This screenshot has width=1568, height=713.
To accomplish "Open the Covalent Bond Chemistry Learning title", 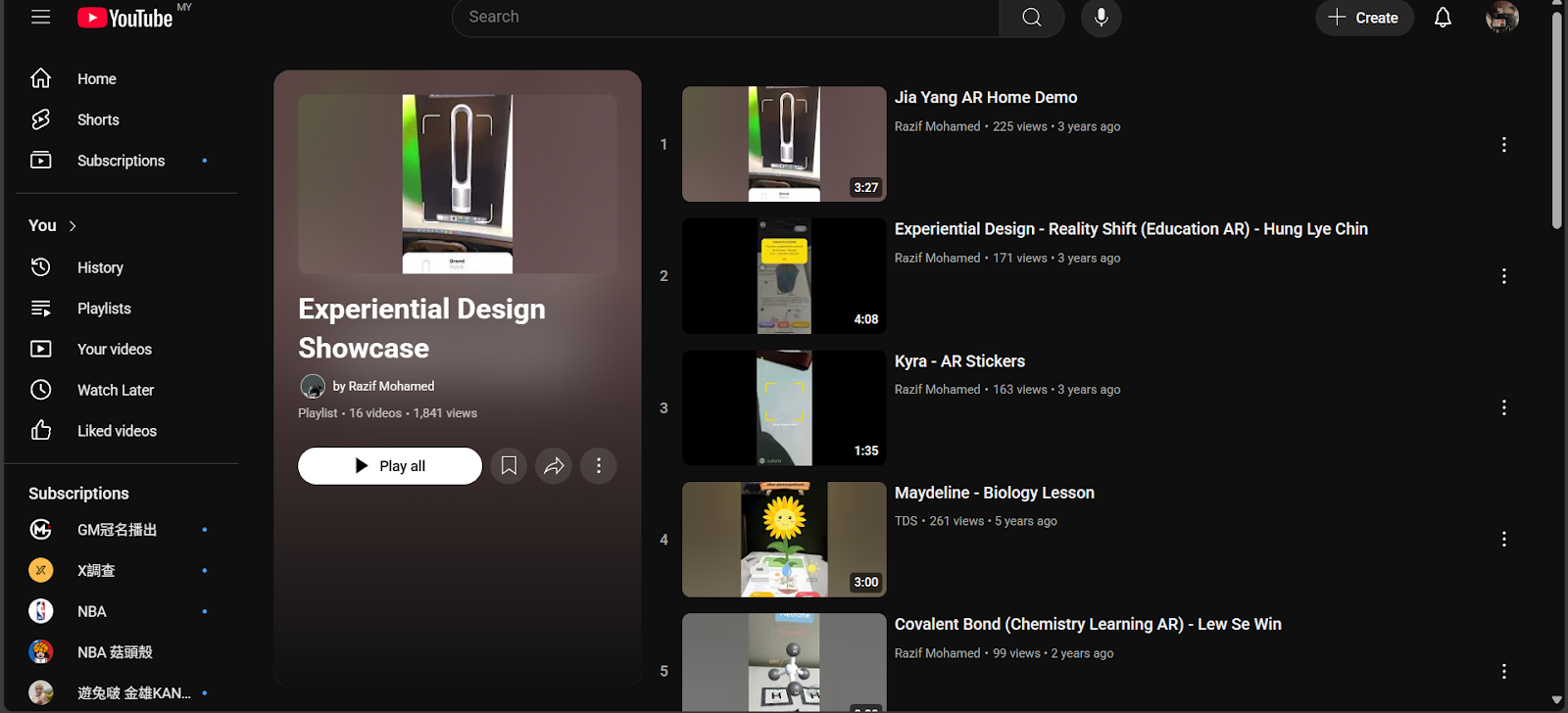I will [x=1088, y=625].
